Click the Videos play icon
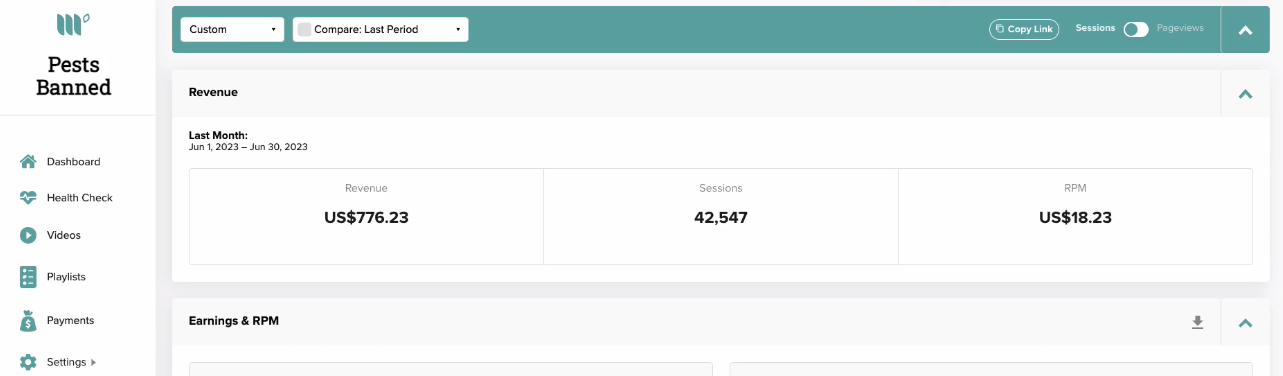The width and height of the screenshot is (1283, 376). [28, 235]
